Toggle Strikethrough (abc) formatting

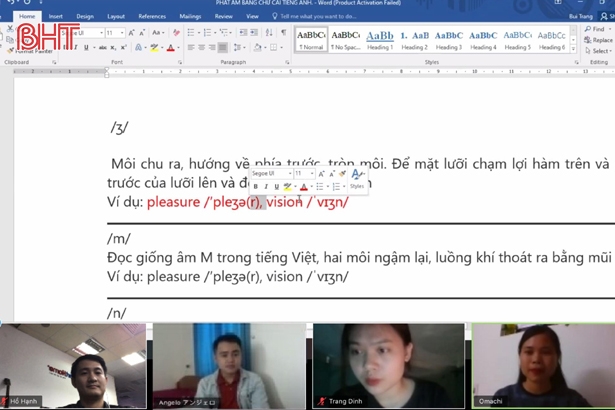pyautogui.click(x=103, y=47)
